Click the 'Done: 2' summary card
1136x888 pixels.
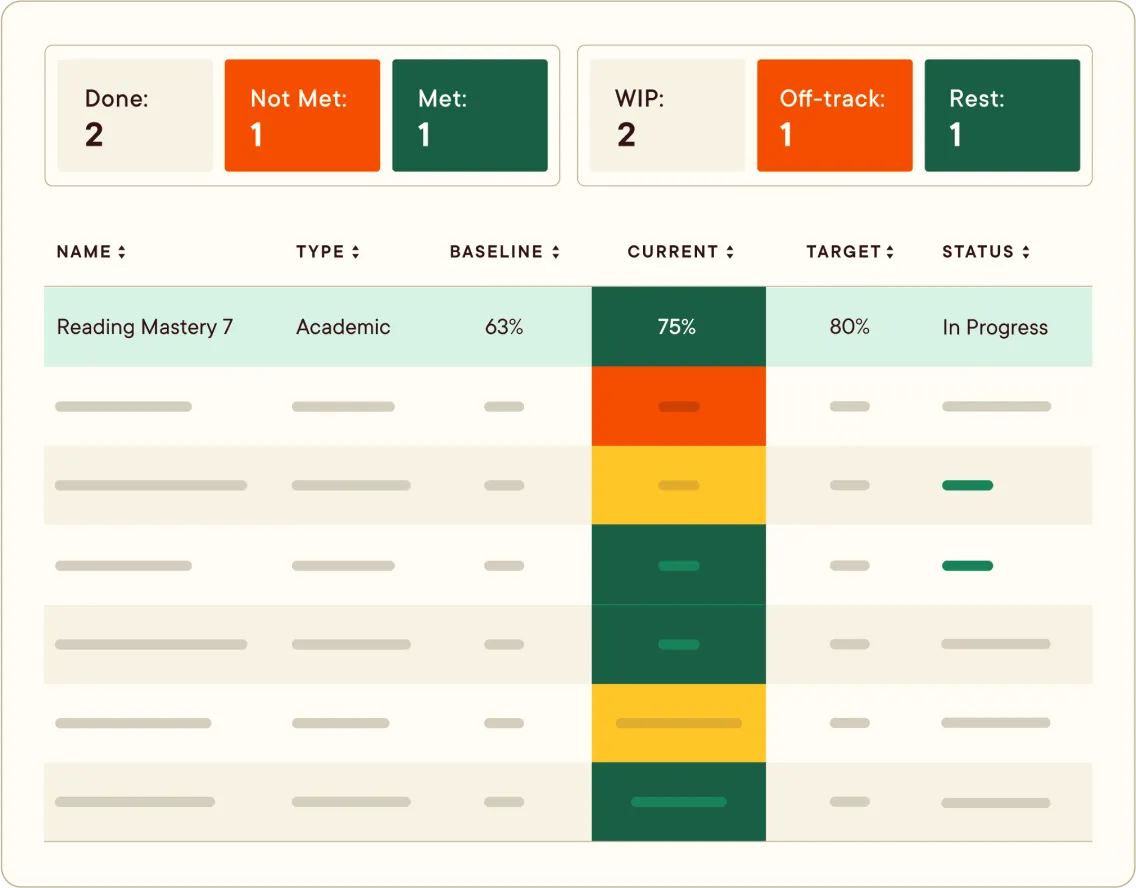135,114
